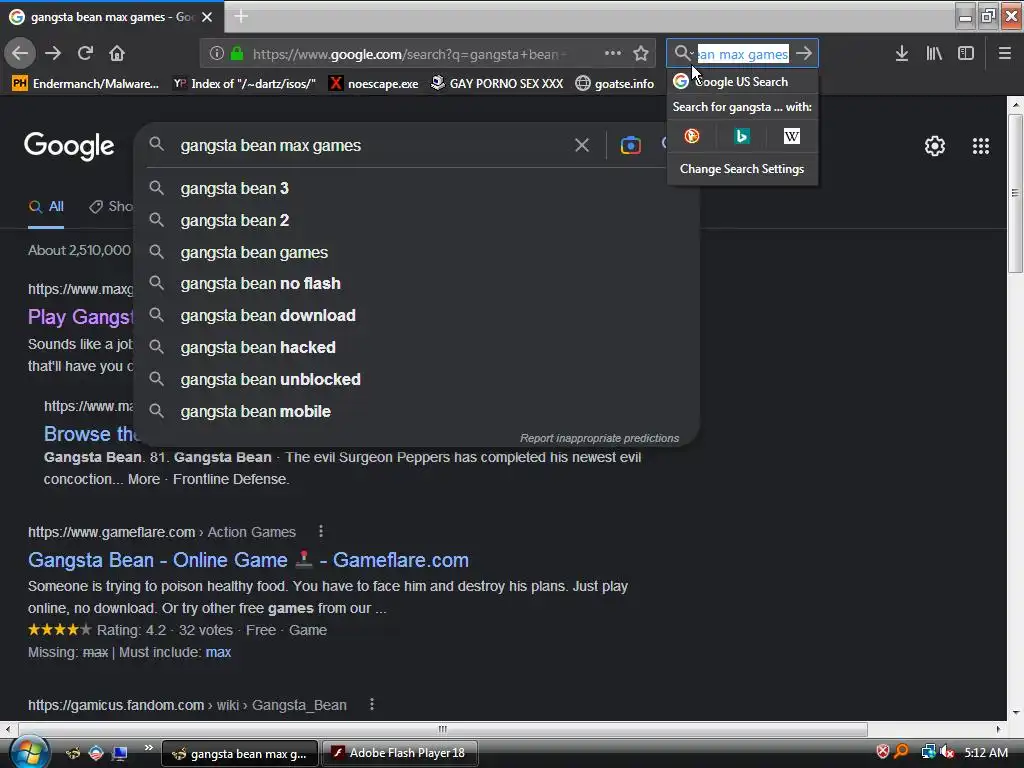Click the green secure padlock icon
1024x768 pixels.
tap(237, 54)
